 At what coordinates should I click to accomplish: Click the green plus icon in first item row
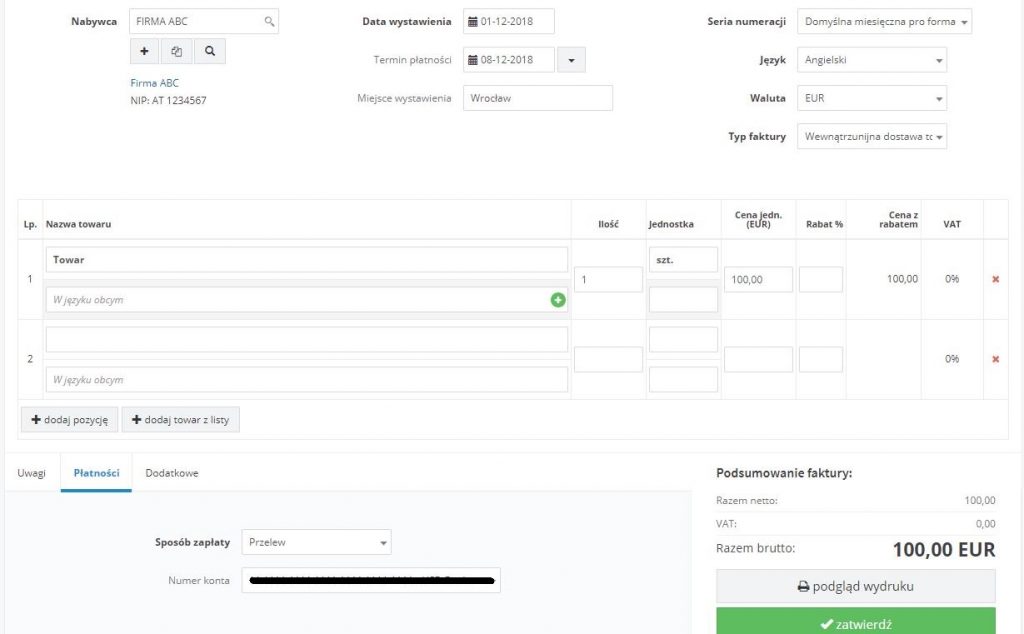558,299
